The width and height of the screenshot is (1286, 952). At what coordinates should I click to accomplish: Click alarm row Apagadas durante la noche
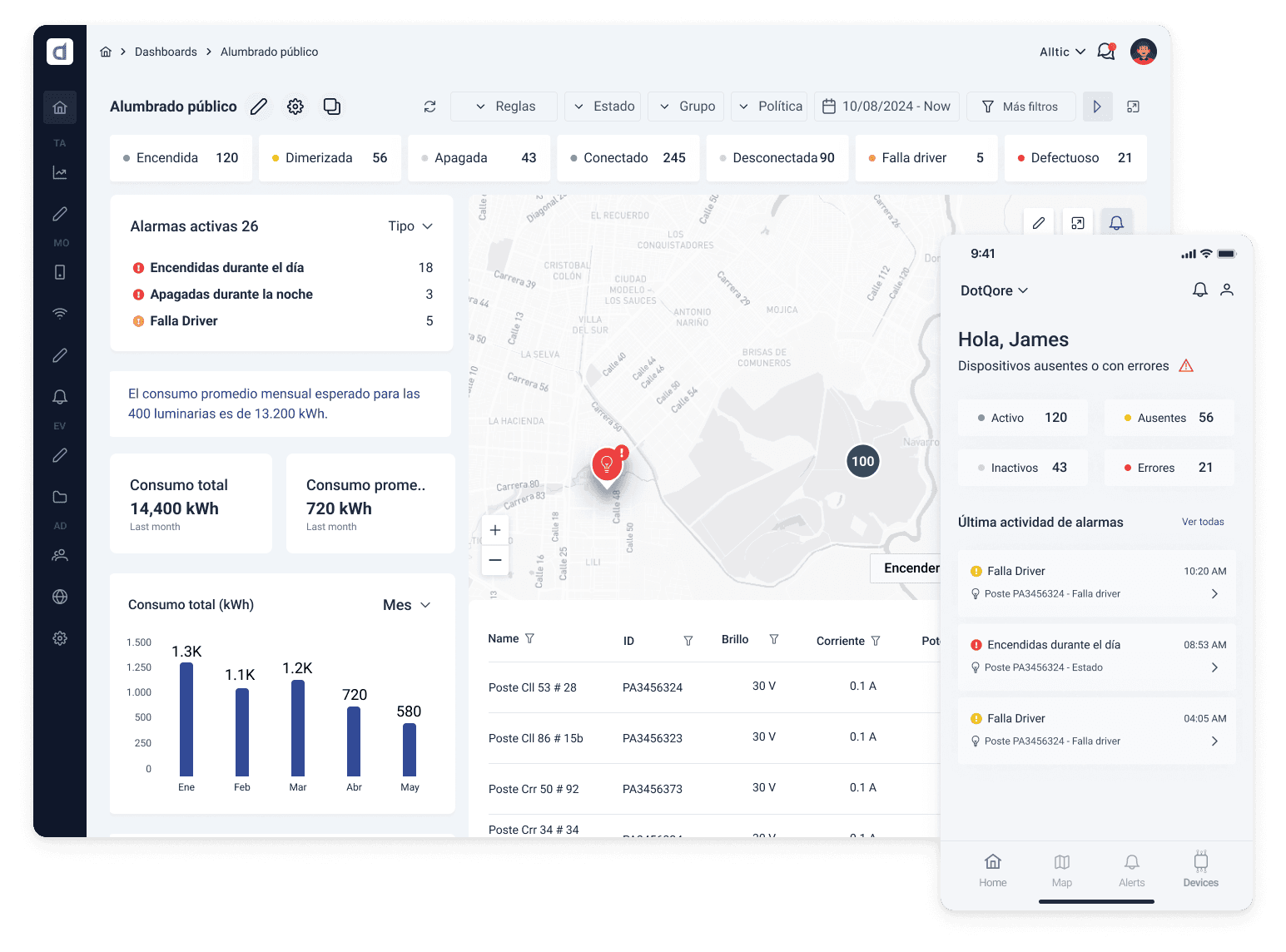tap(283, 295)
